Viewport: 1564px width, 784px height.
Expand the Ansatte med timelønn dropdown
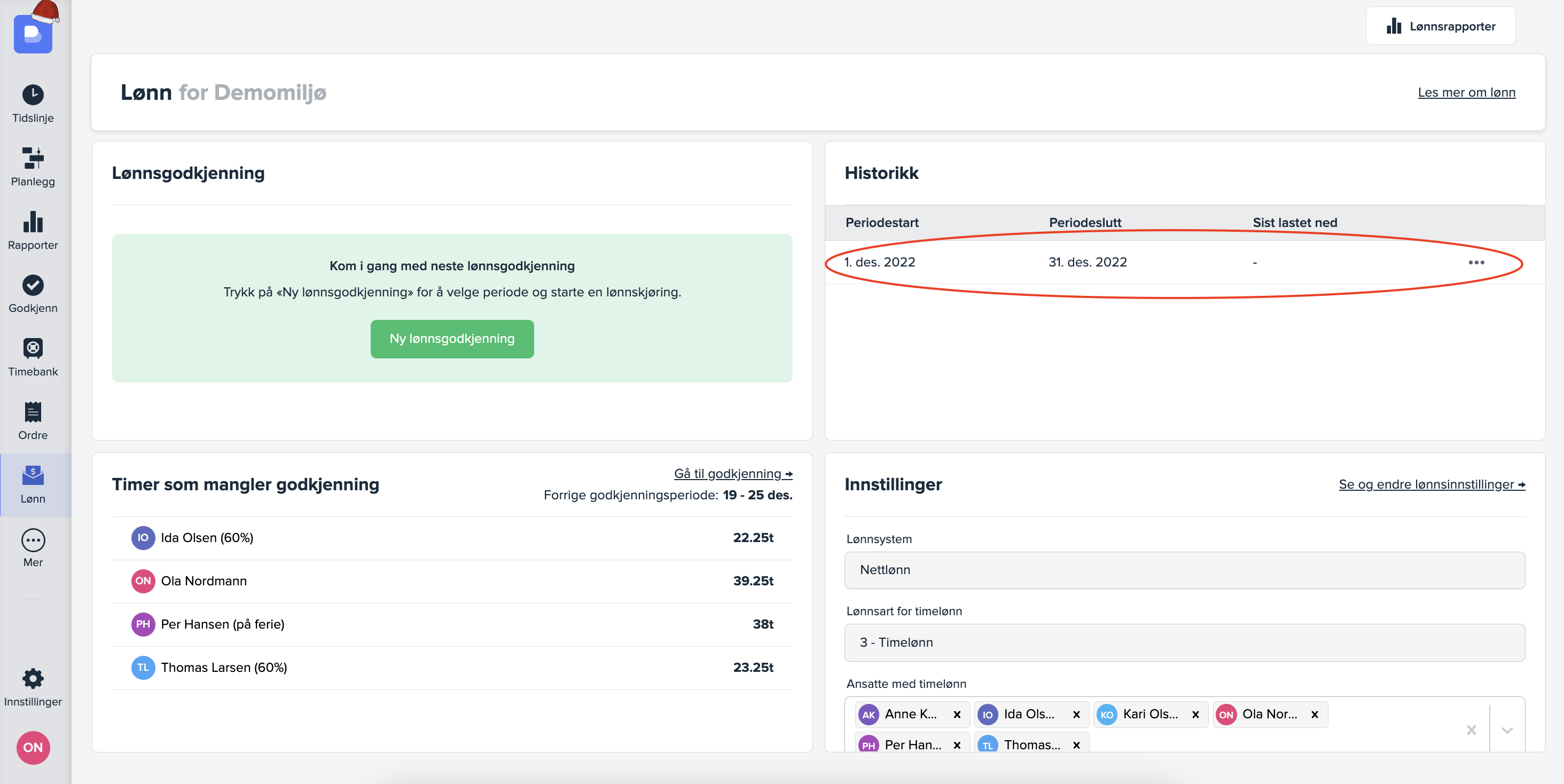click(x=1507, y=730)
